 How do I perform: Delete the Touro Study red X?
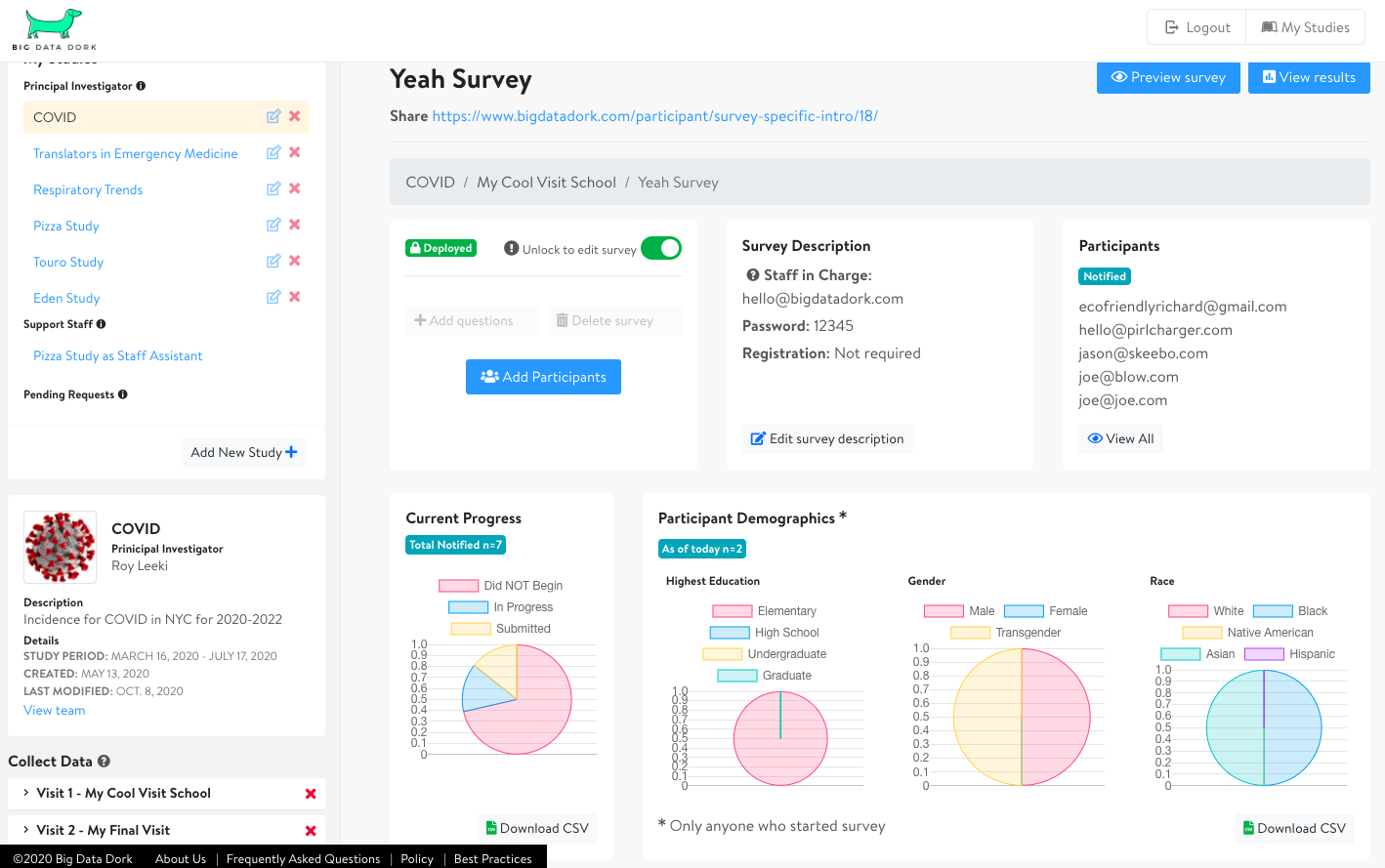coord(295,261)
